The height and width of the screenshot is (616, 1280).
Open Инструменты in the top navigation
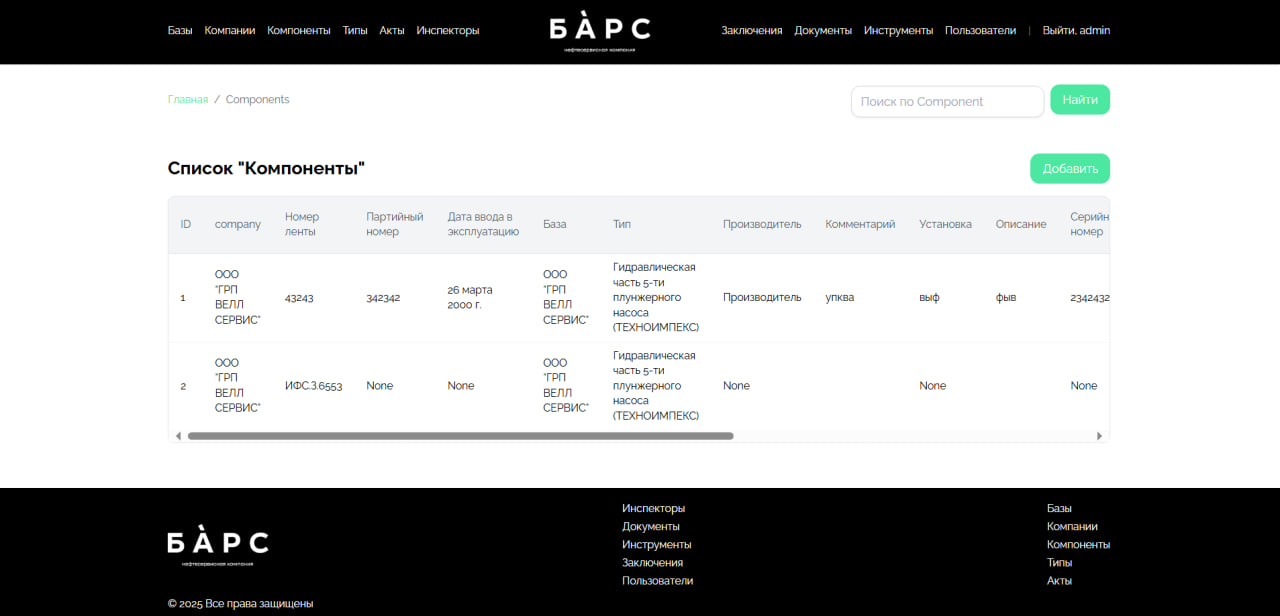point(898,31)
